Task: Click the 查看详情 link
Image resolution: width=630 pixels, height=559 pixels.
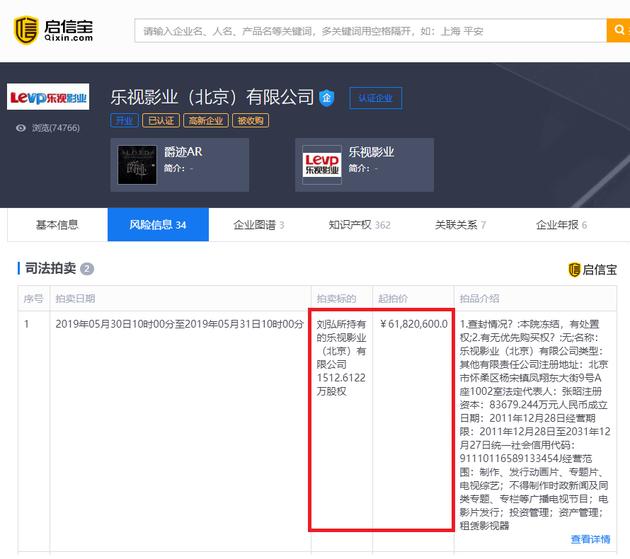Action: (590, 539)
